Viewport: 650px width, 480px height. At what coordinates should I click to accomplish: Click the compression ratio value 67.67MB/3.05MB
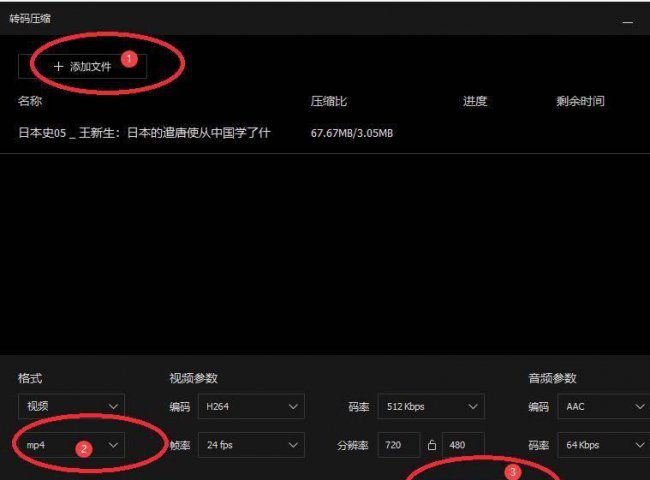[x=352, y=133]
